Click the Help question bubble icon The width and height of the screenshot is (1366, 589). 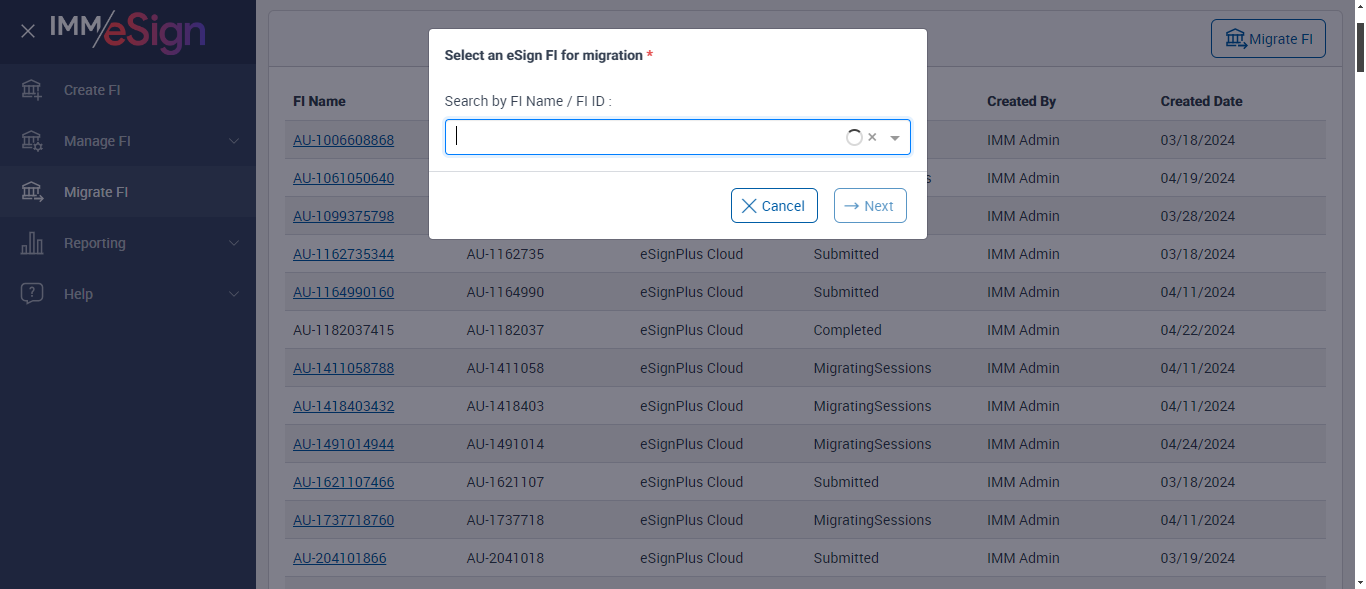tap(32, 294)
